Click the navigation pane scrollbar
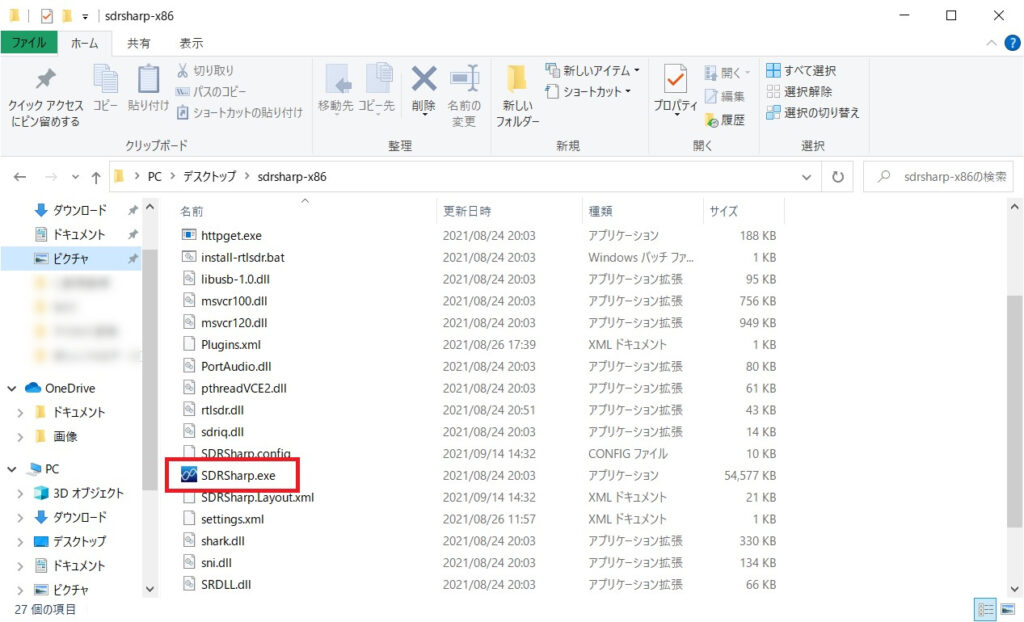 150,369
